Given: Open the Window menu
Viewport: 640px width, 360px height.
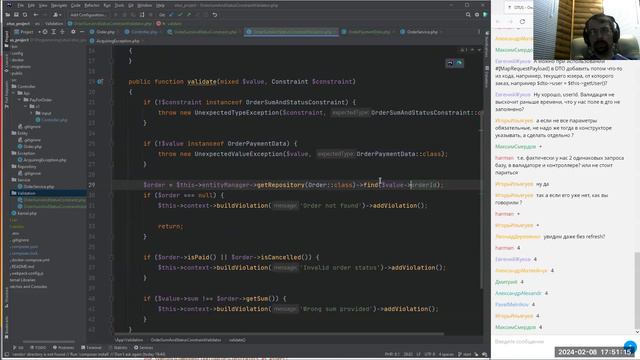Looking at the screenshot, I should click(x=144, y=5).
